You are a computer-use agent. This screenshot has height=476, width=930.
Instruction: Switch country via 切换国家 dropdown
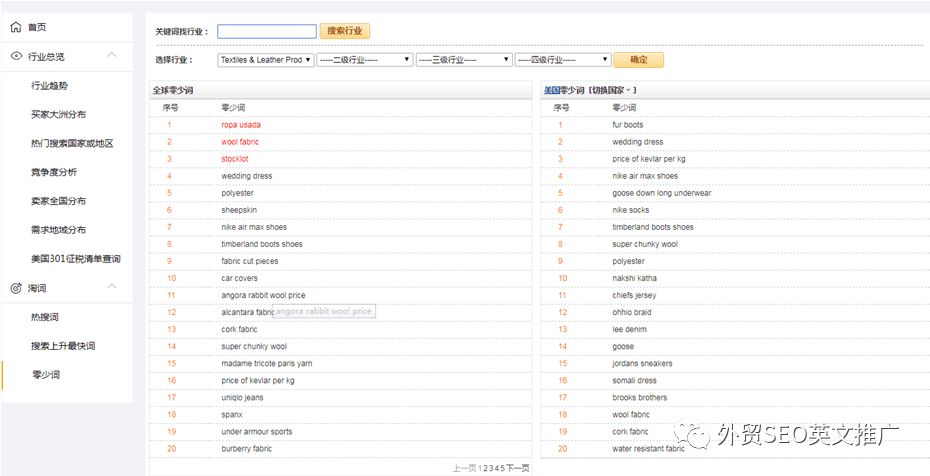point(611,90)
